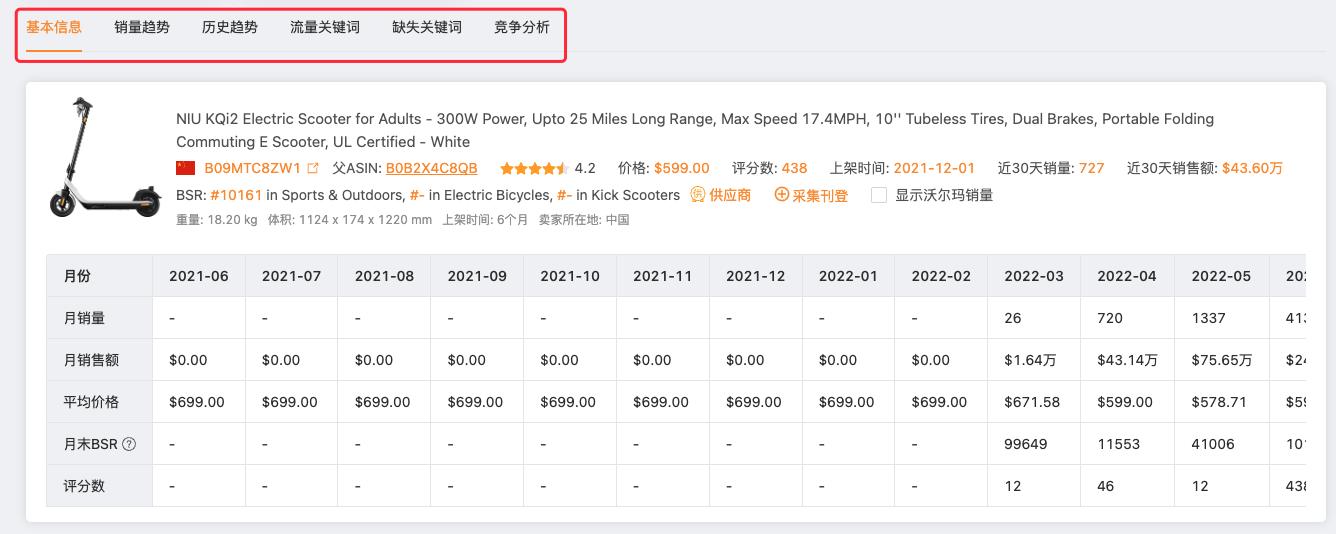Click the weight text 18.20 kg
This screenshot has width=1336, height=534.
231,220
